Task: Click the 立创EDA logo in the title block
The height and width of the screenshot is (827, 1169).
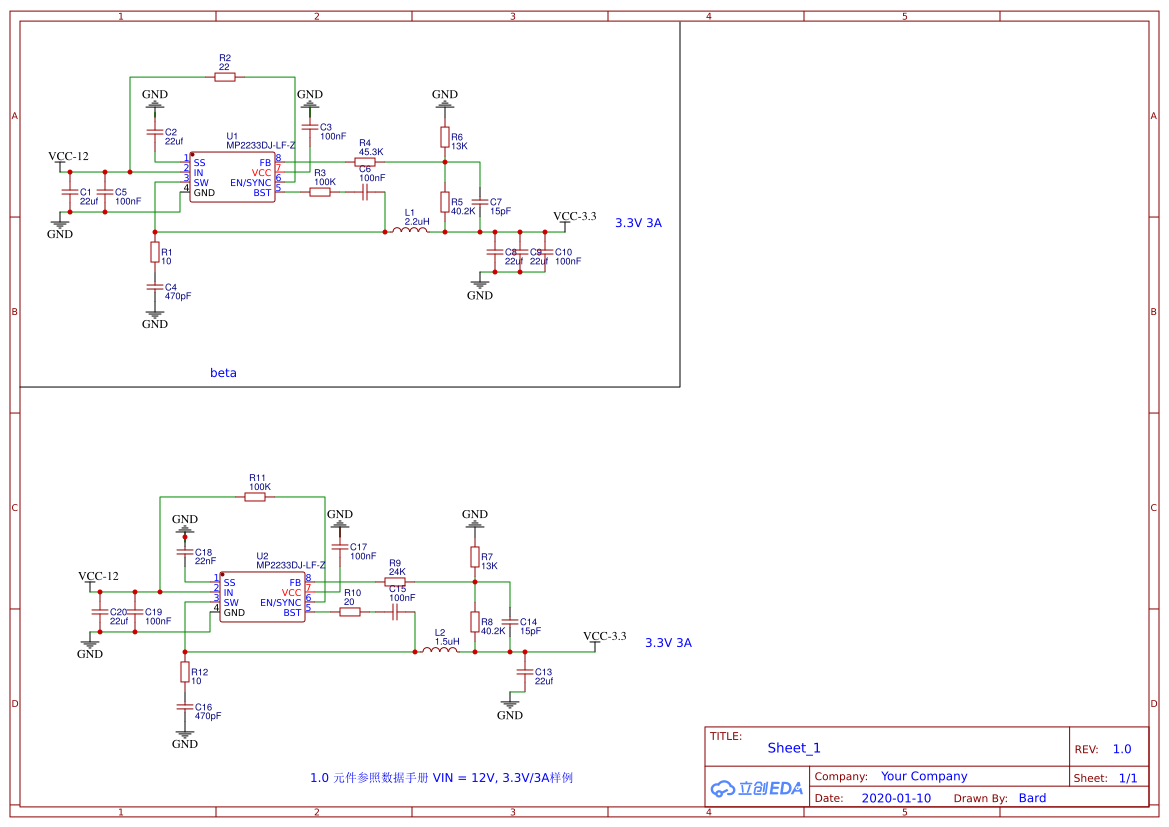Action: pos(757,788)
